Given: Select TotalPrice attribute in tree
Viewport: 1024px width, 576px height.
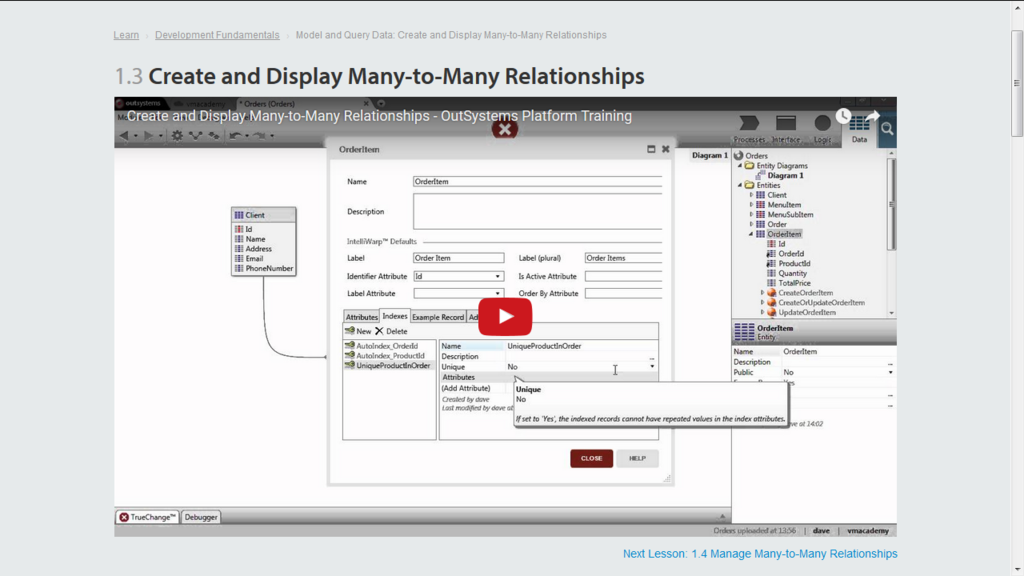Looking at the screenshot, I should [794, 283].
